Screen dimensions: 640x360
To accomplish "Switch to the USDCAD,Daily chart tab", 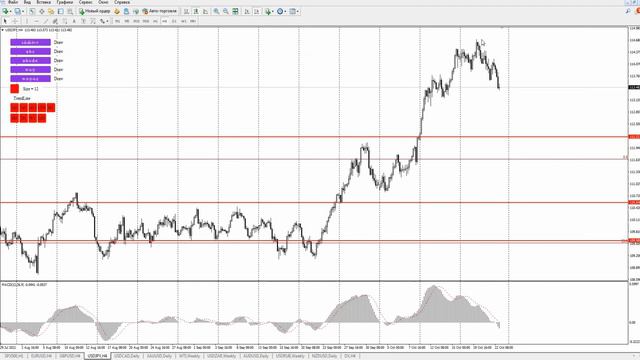I will (127, 356).
